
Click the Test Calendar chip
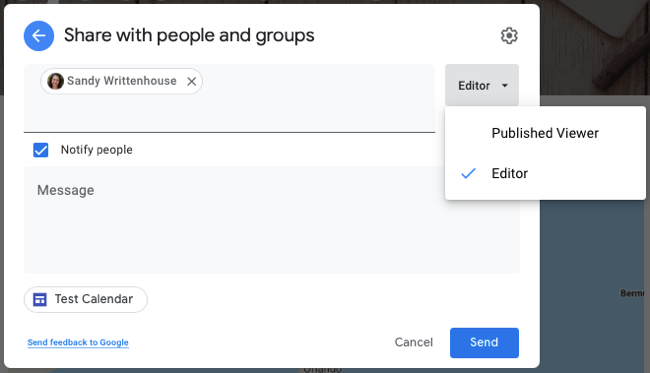[x=85, y=299]
